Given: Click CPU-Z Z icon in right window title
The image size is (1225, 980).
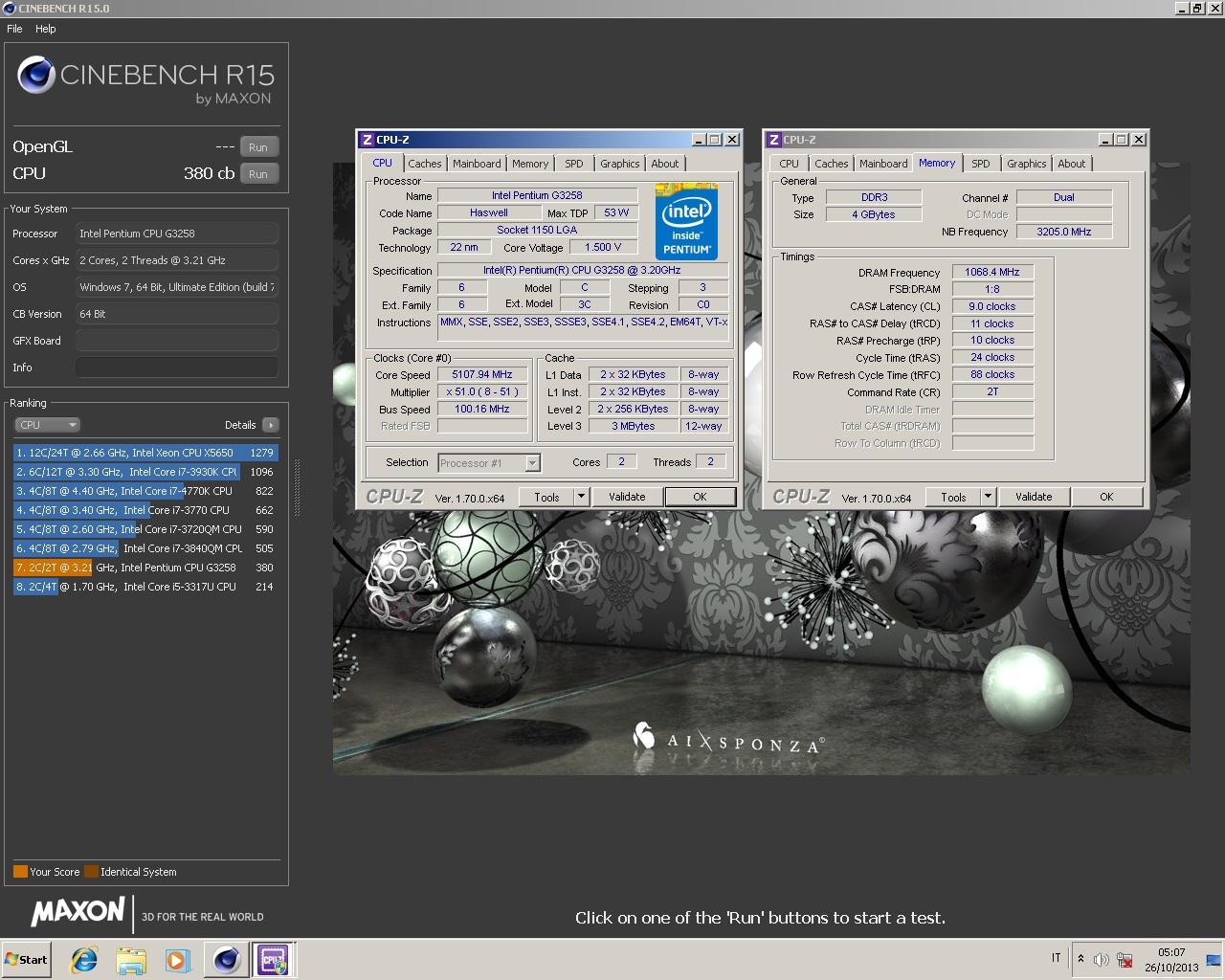Looking at the screenshot, I should coord(773,140).
